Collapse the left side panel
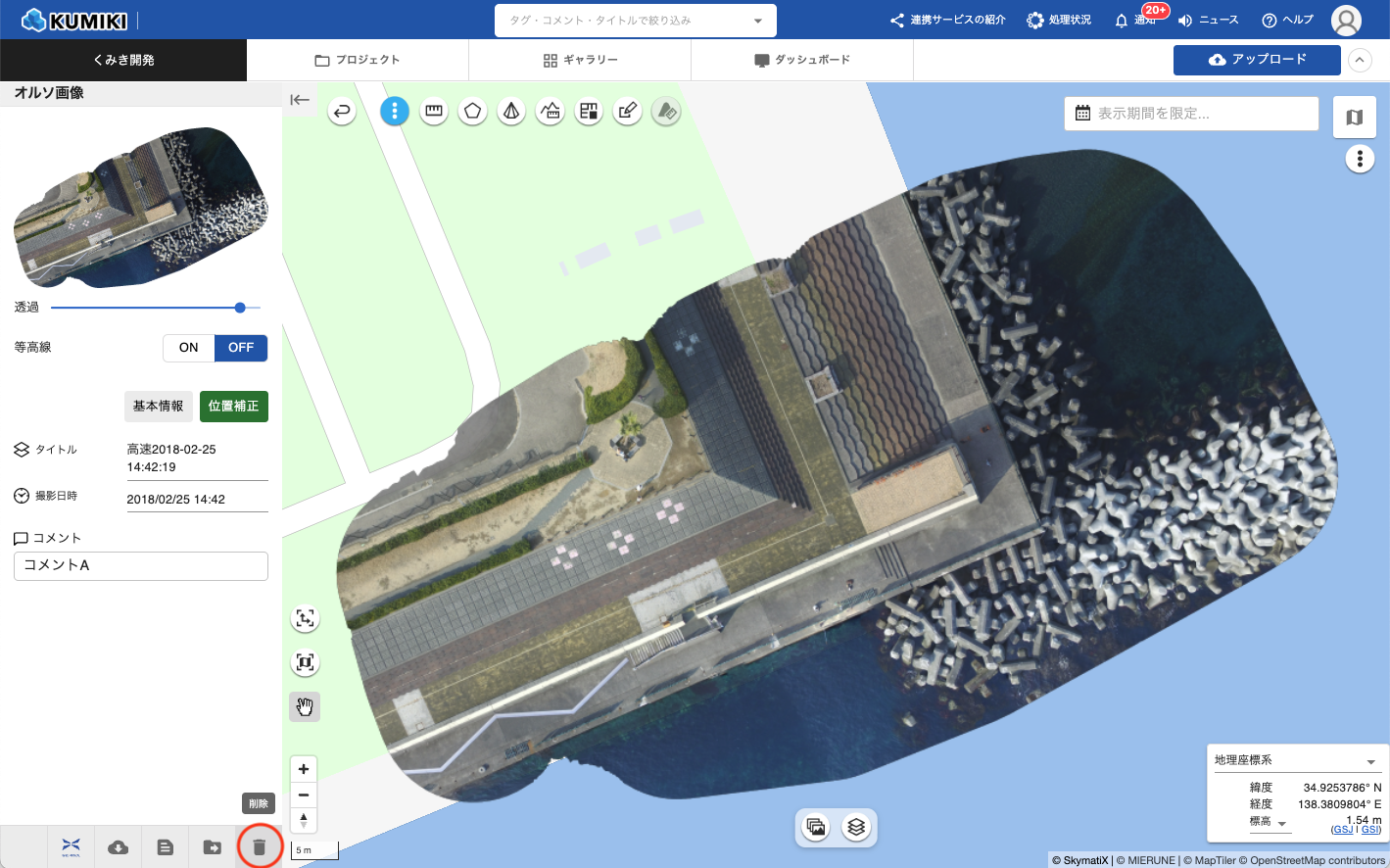1390x868 pixels. click(300, 100)
